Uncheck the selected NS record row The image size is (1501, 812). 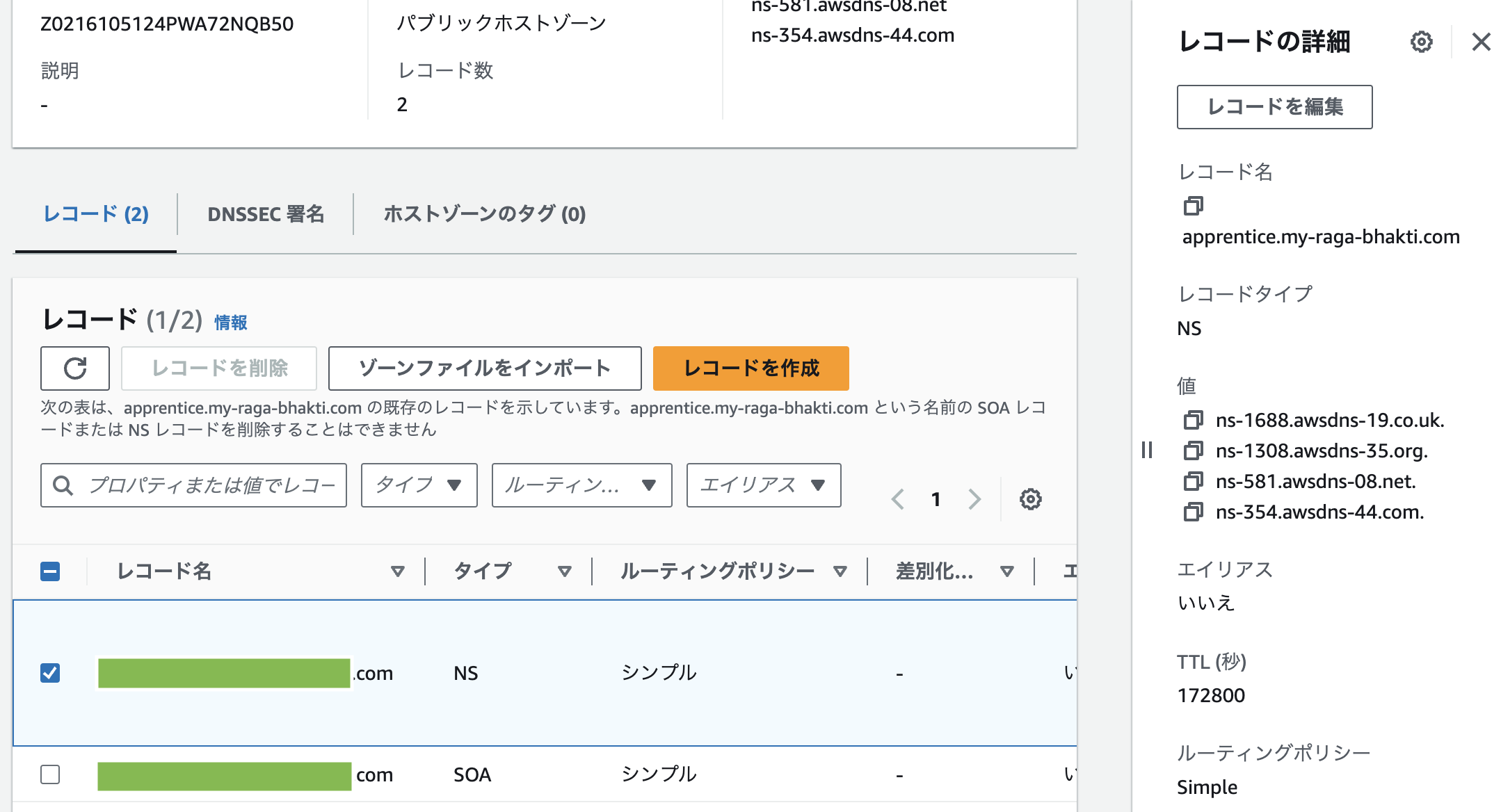click(x=49, y=672)
